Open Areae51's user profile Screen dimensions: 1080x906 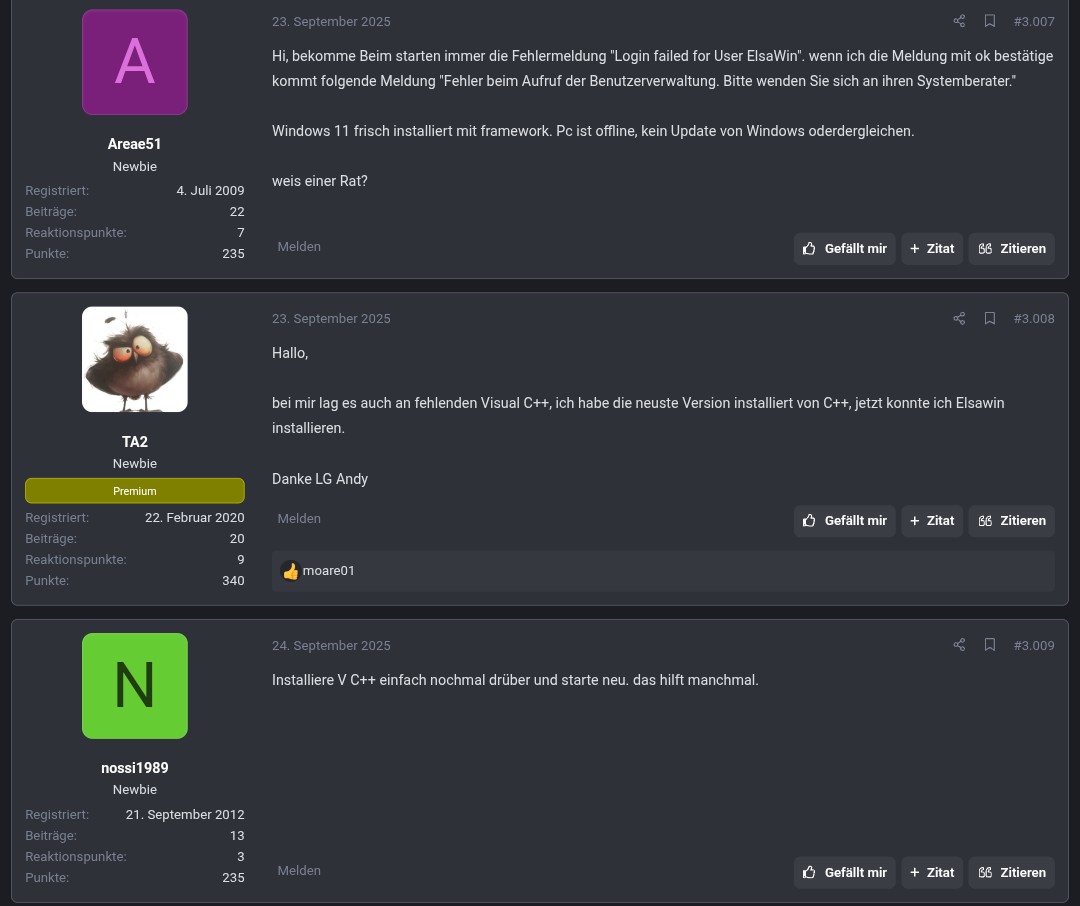(134, 144)
